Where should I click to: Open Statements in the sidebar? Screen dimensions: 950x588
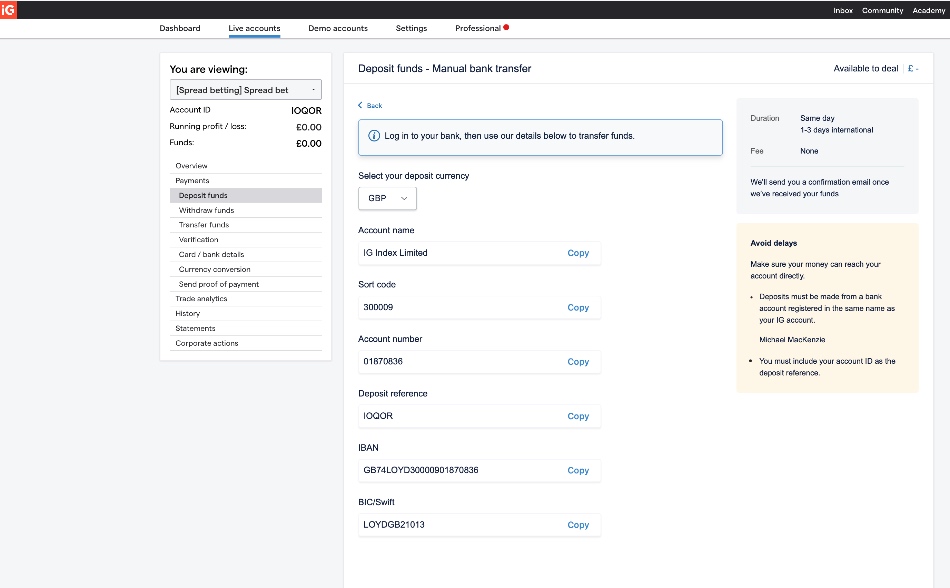point(245,328)
